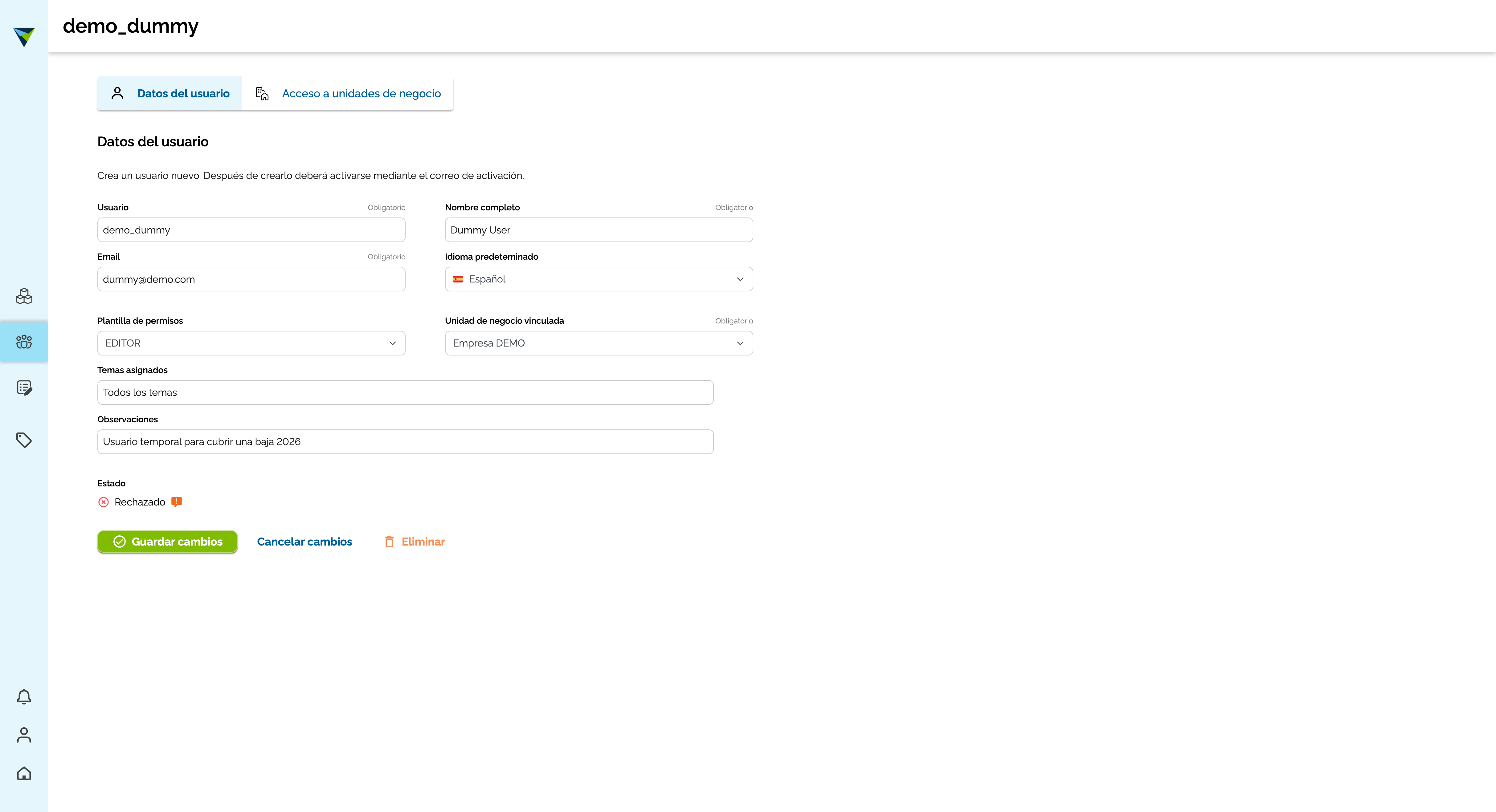Click the Cancelar cambios link
The image size is (1496, 812).
point(304,542)
